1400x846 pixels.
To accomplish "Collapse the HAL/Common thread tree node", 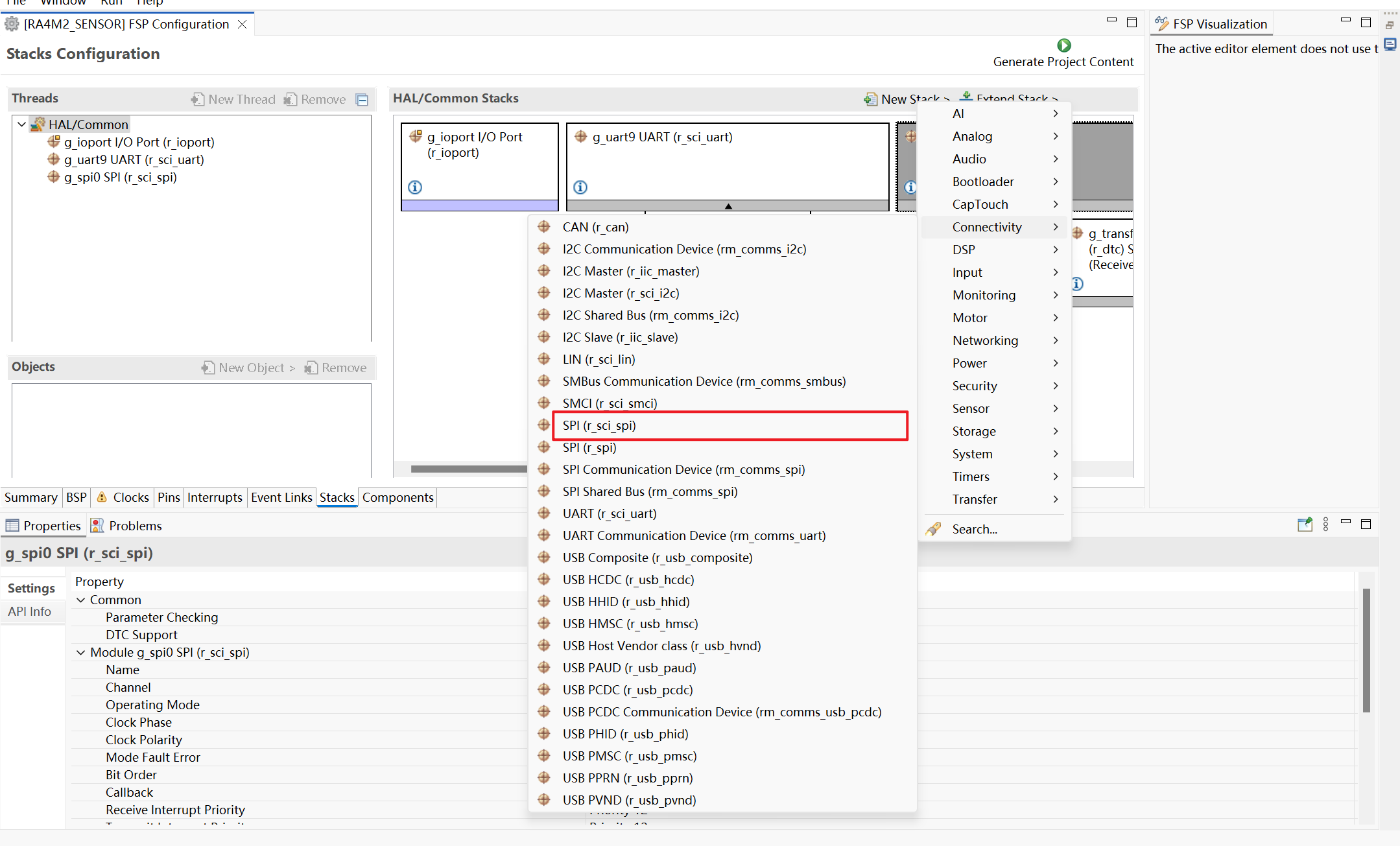I will click(22, 124).
